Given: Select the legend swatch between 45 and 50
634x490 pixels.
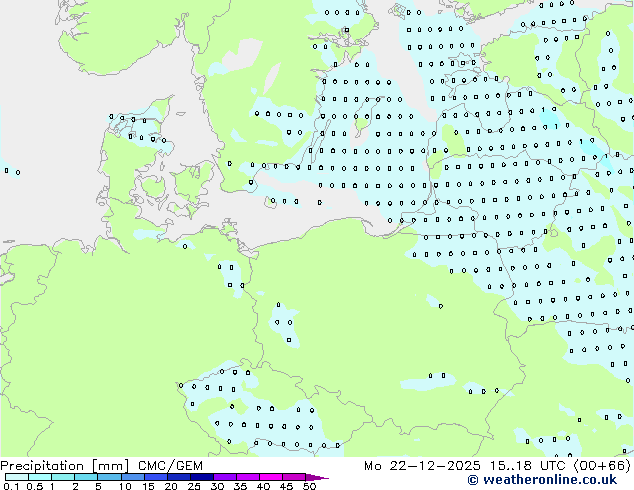Looking at the screenshot, I should [x=294, y=477].
